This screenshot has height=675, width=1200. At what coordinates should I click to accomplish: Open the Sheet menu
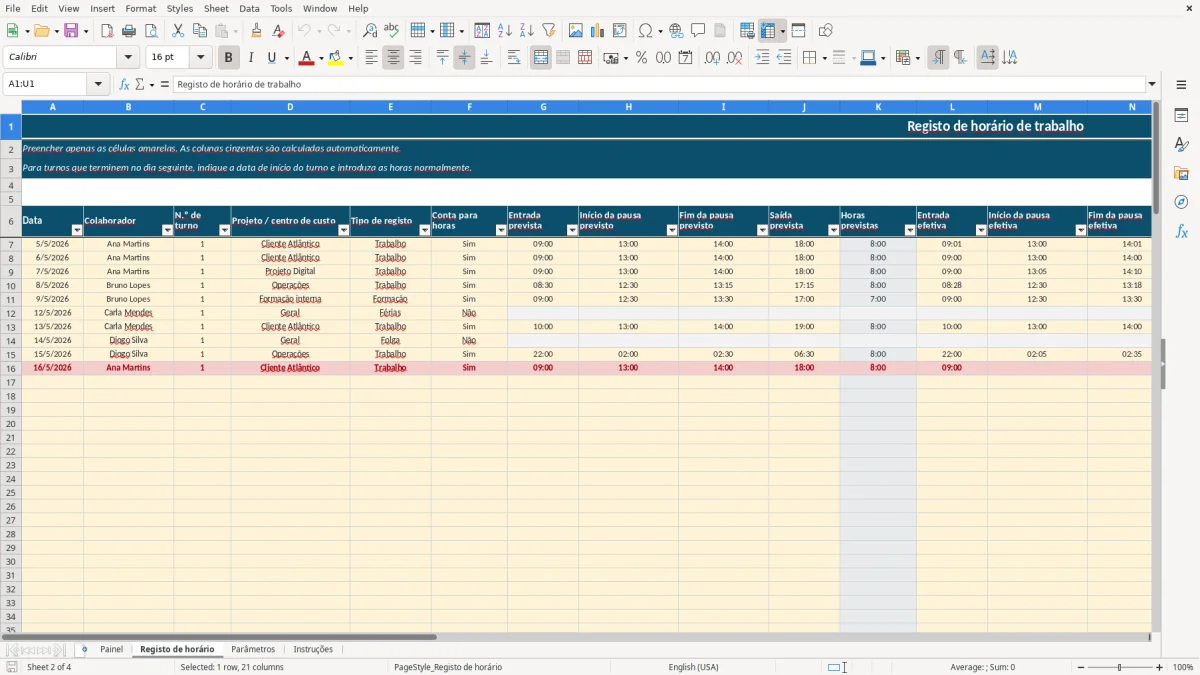[x=216, y=8]
